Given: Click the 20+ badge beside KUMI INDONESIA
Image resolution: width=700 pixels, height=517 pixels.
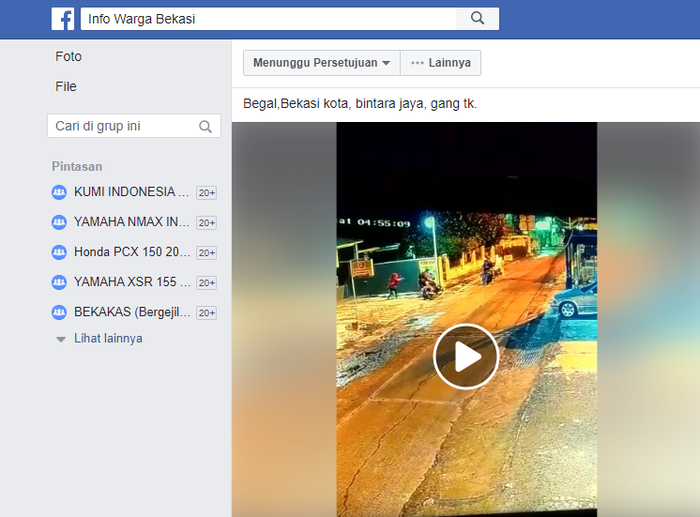Looking at the screenshot, I should point(206,193).
